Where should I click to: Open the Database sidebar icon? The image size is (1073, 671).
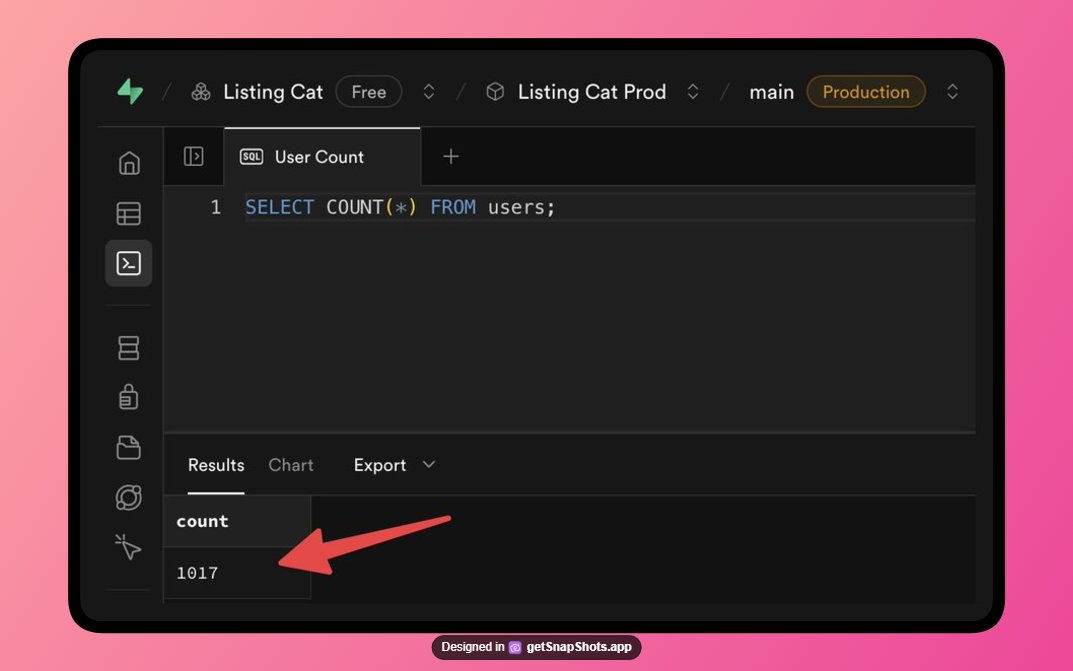tap(129, 347)
